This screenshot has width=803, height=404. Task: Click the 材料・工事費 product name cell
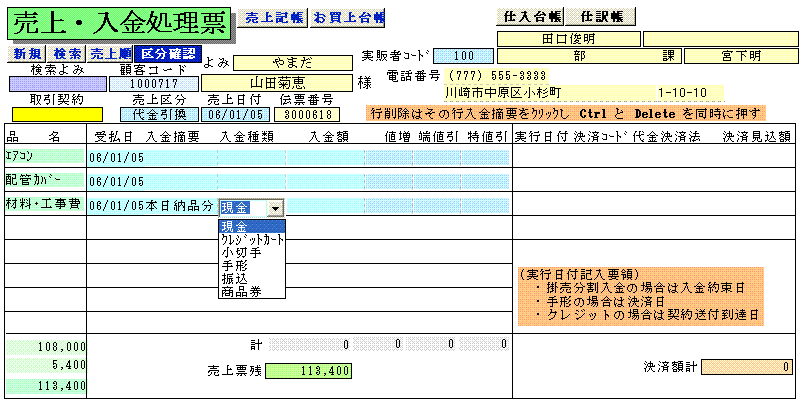[x=44, y=204]
